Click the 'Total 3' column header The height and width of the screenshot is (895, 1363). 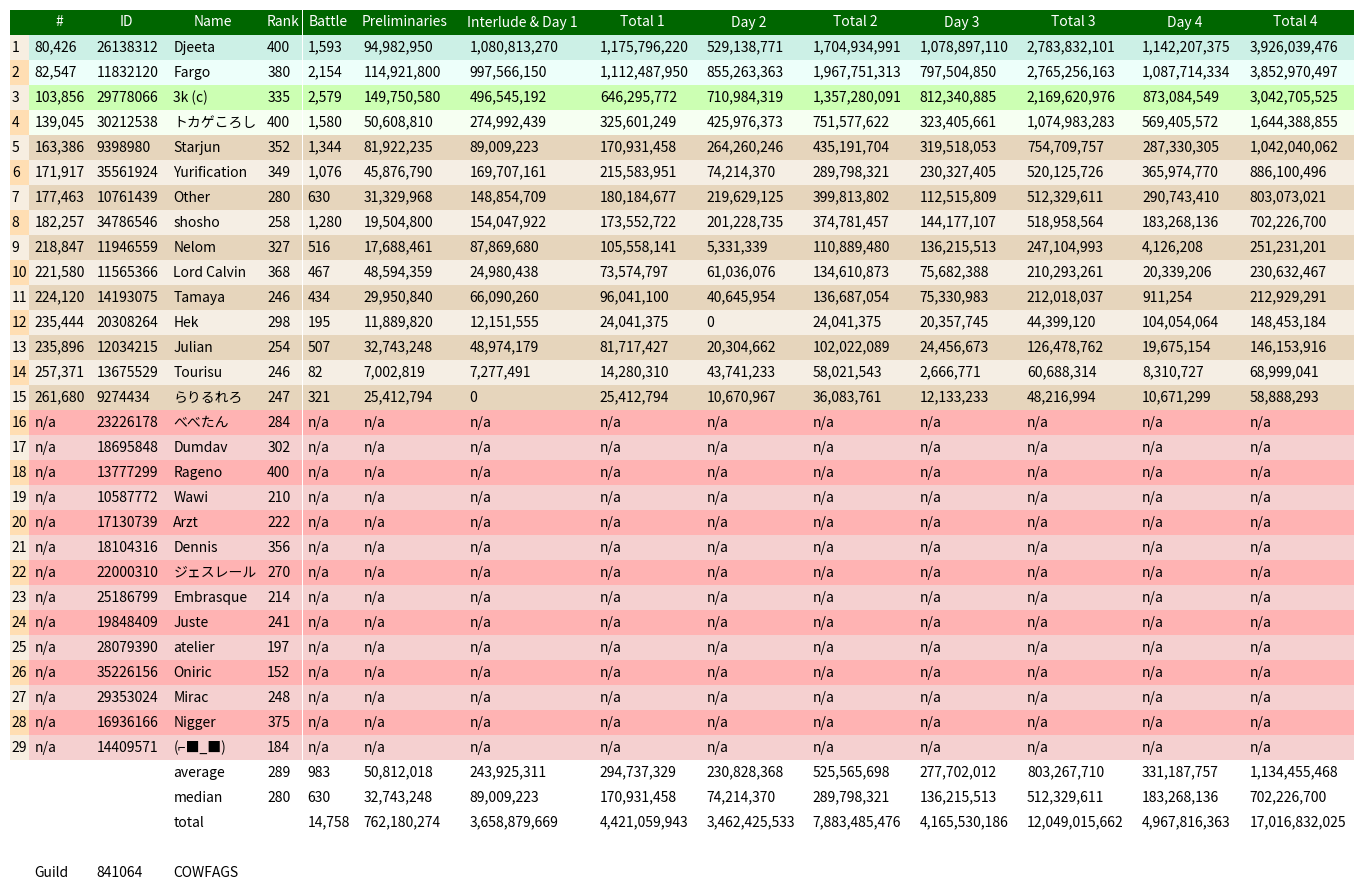tap(1073, 21)
